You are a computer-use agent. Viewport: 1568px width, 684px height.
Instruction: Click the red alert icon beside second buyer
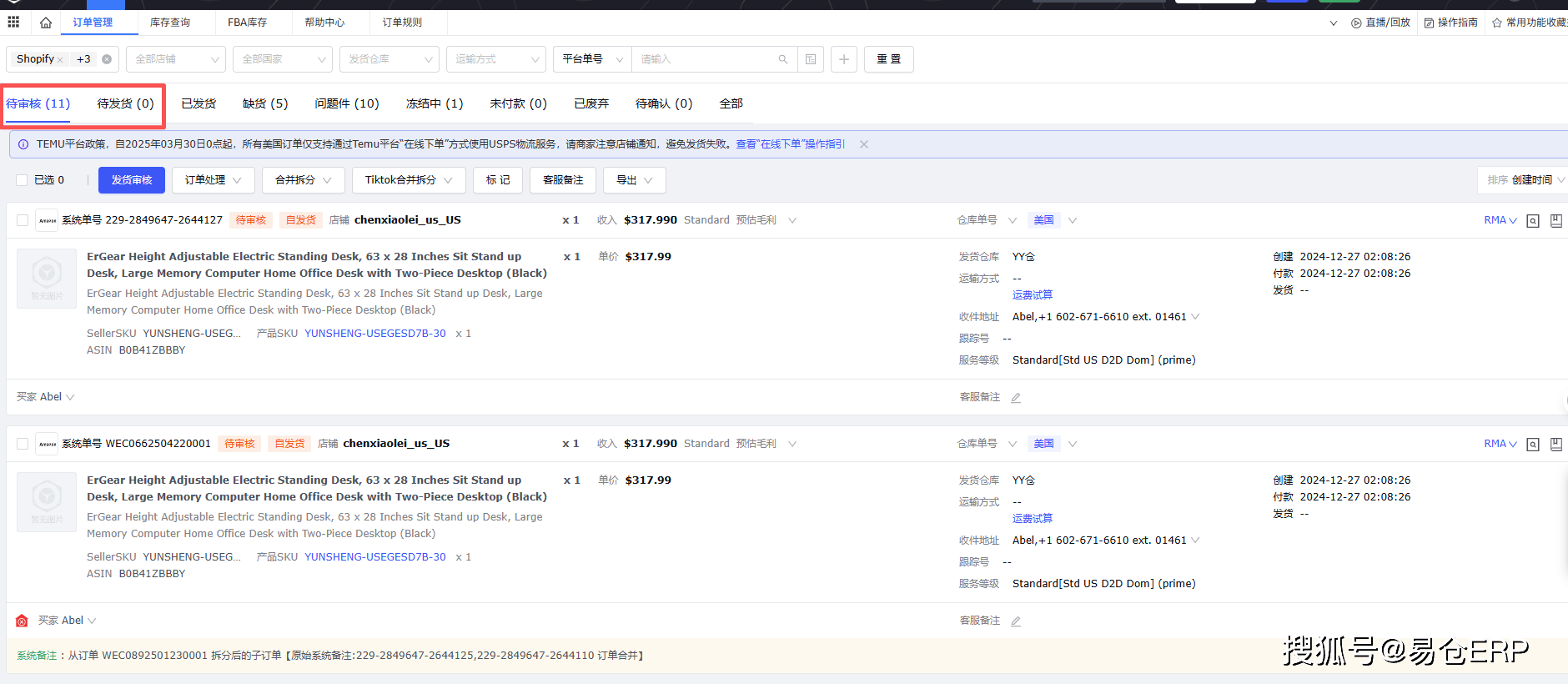click(x=22, y=621)
